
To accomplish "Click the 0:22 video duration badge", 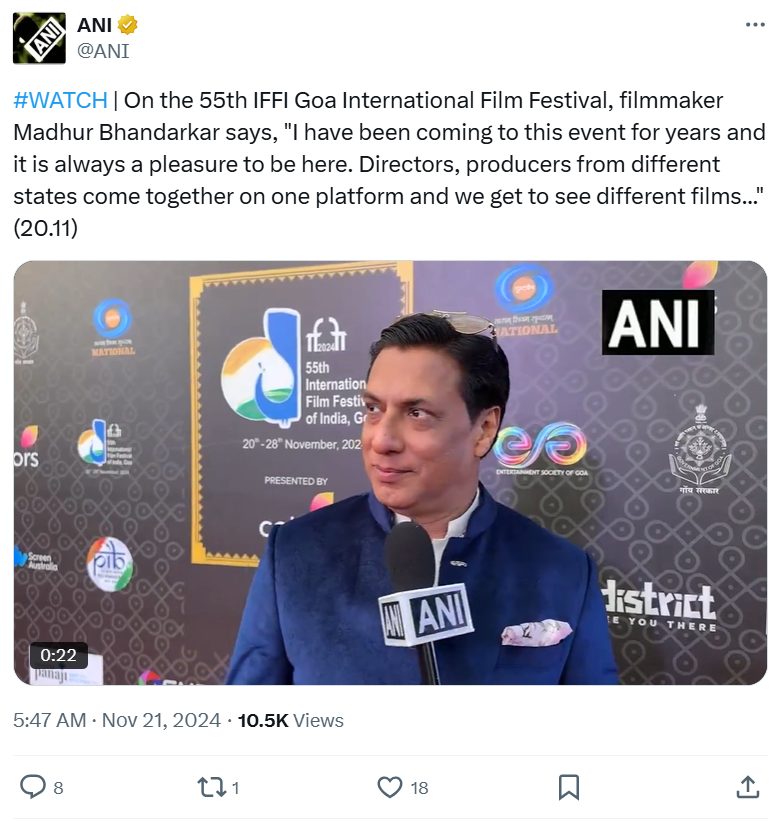I will pos(59,655).
